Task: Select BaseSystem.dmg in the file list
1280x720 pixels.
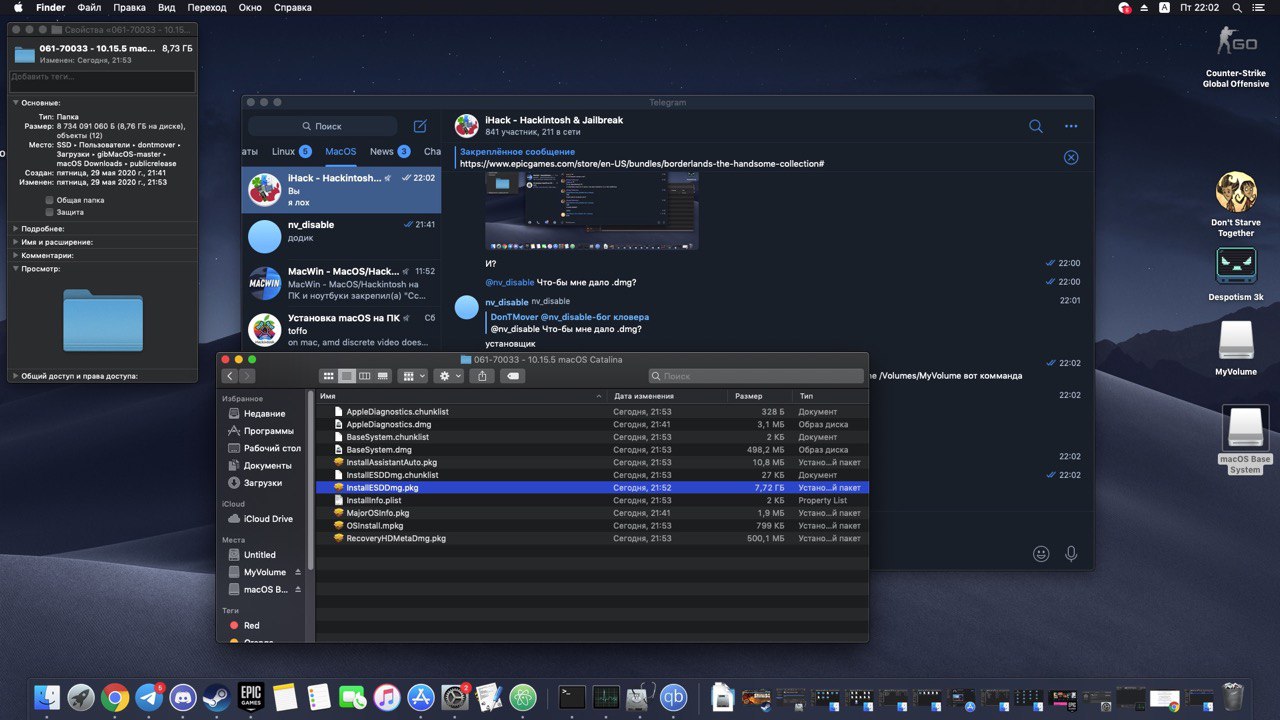Action: click(592, 450)
